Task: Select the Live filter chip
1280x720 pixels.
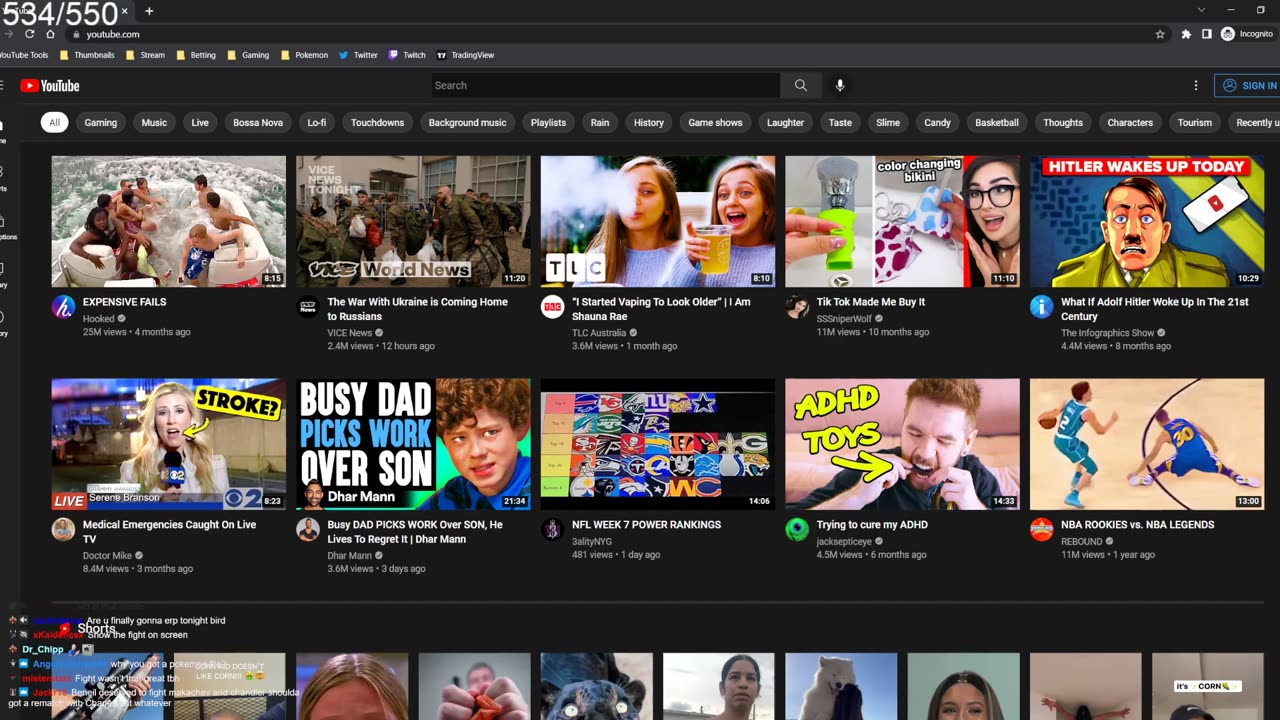Action: coord(200,122)
